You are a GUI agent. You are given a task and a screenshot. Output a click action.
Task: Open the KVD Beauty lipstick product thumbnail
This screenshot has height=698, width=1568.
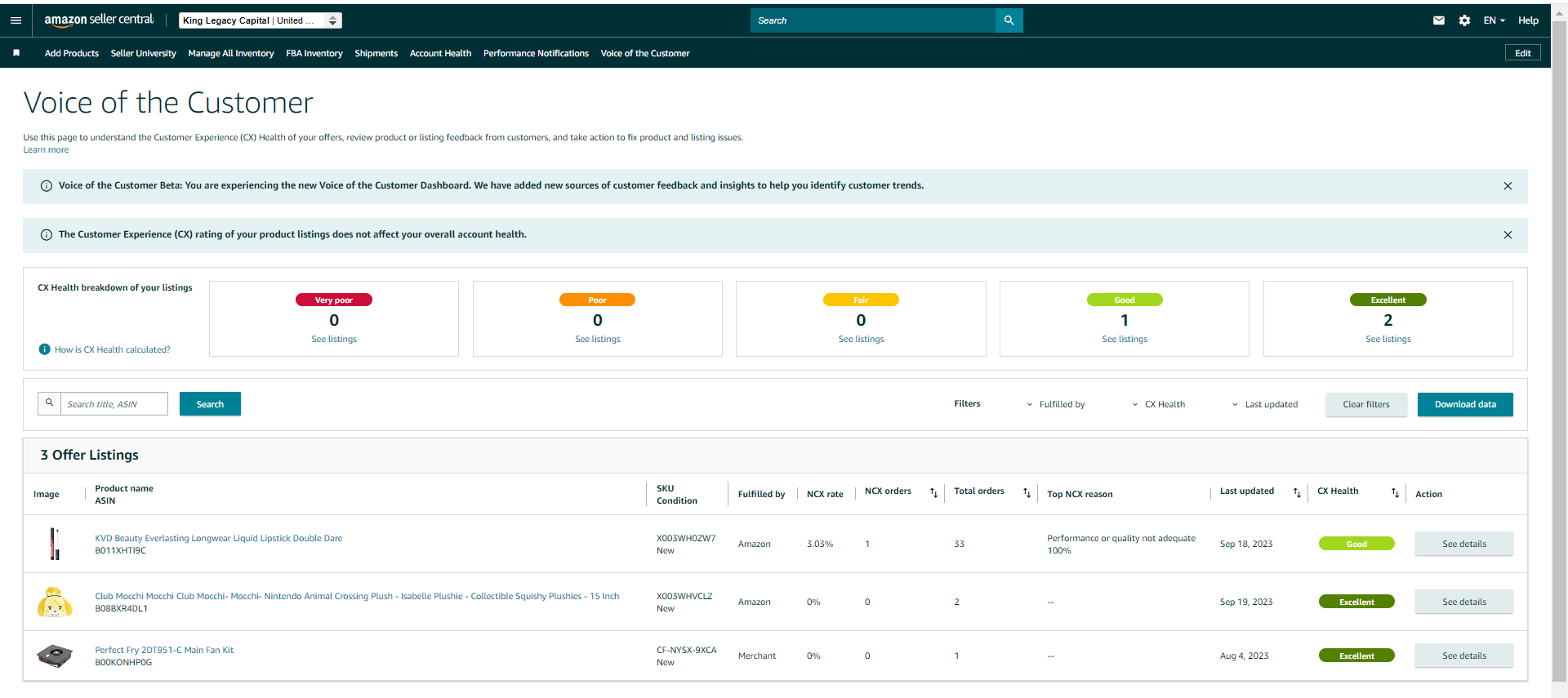click(55, 544)
